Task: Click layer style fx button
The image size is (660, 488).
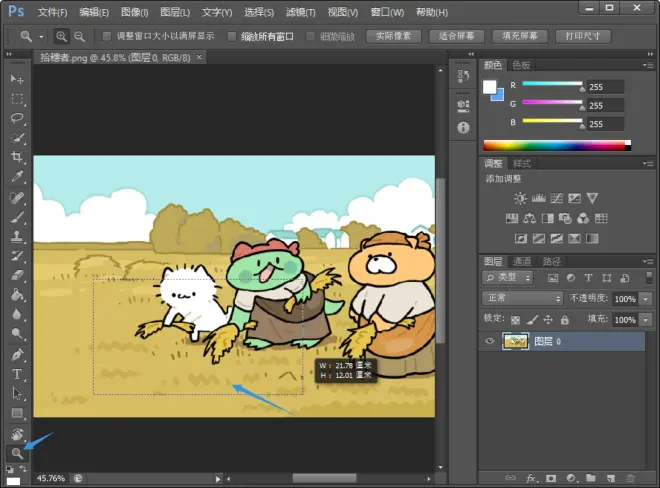Action: click(x=531, y=478)
